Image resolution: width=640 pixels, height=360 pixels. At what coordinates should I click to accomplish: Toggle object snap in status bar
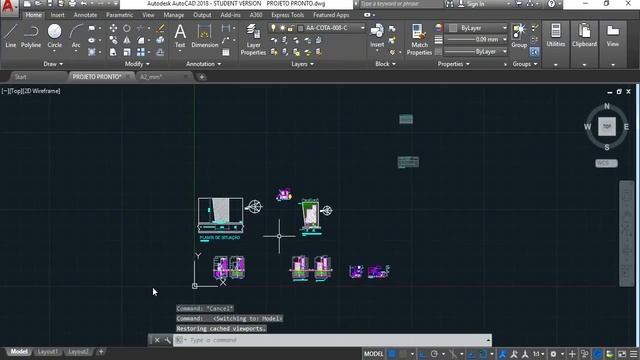pos(483,354)
